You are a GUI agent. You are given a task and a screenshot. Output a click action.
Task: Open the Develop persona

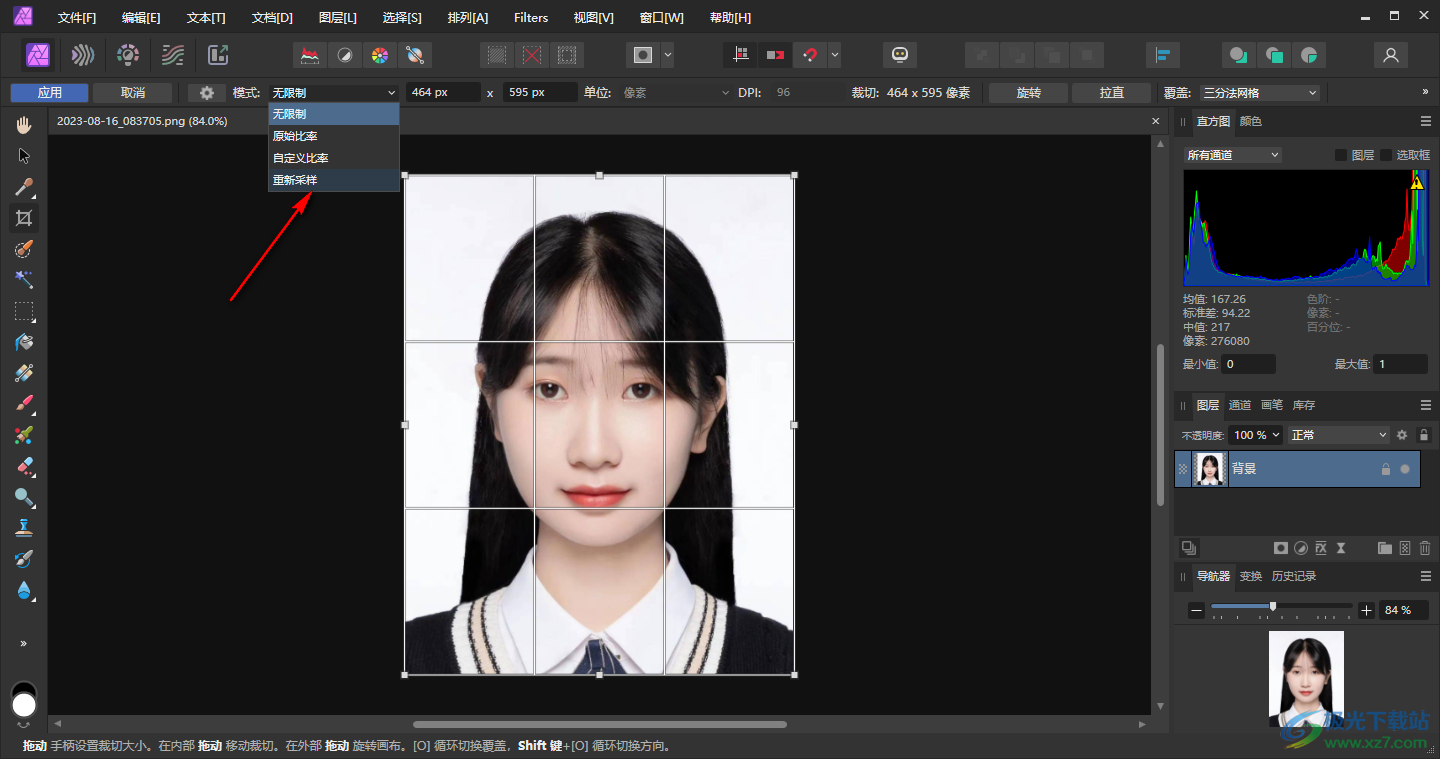[x=128, y=55]
